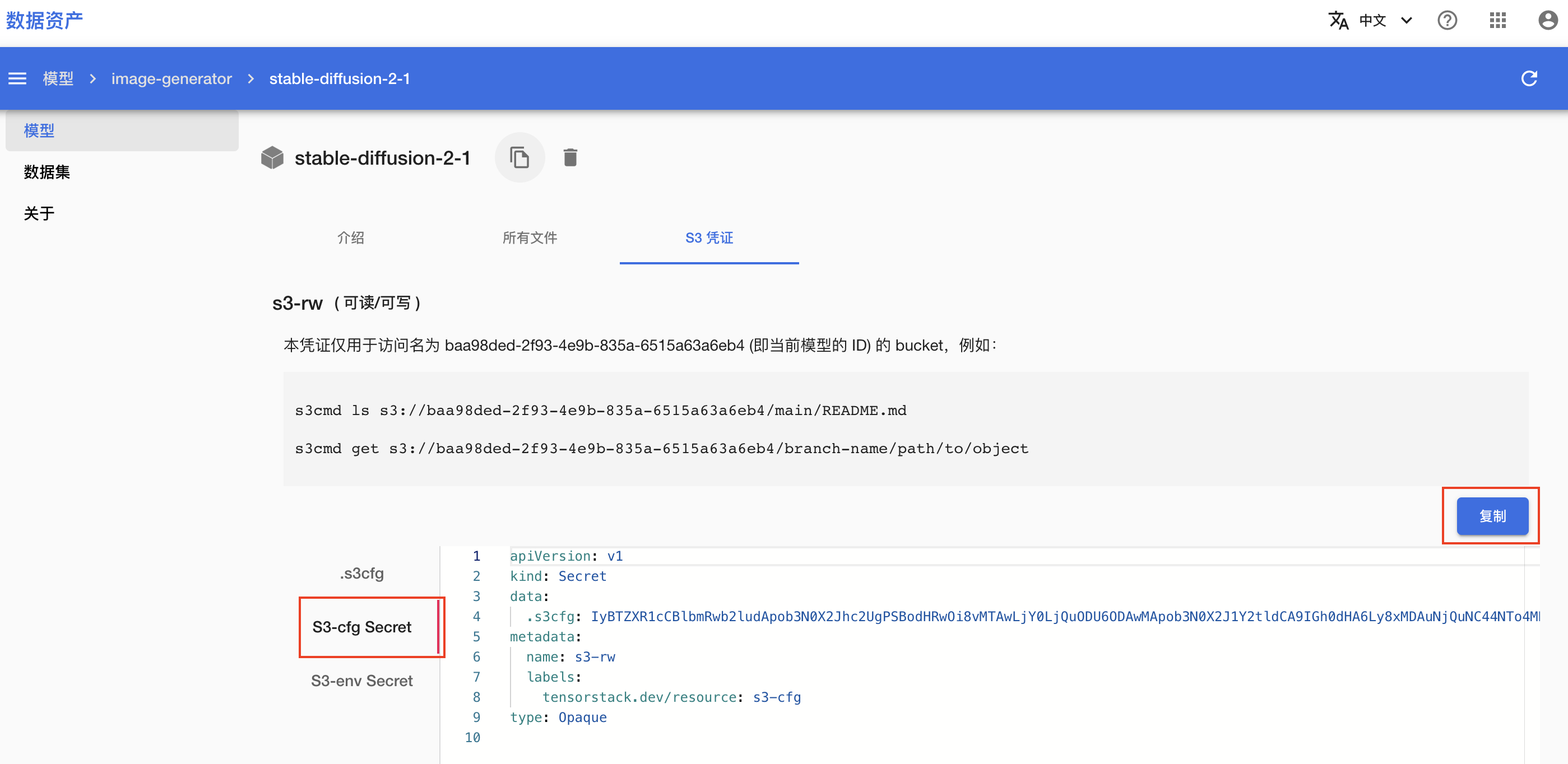Click the 模型 breadcrumb link
The height and width of the screenshot is (764, 1568).
coord(58,78)
